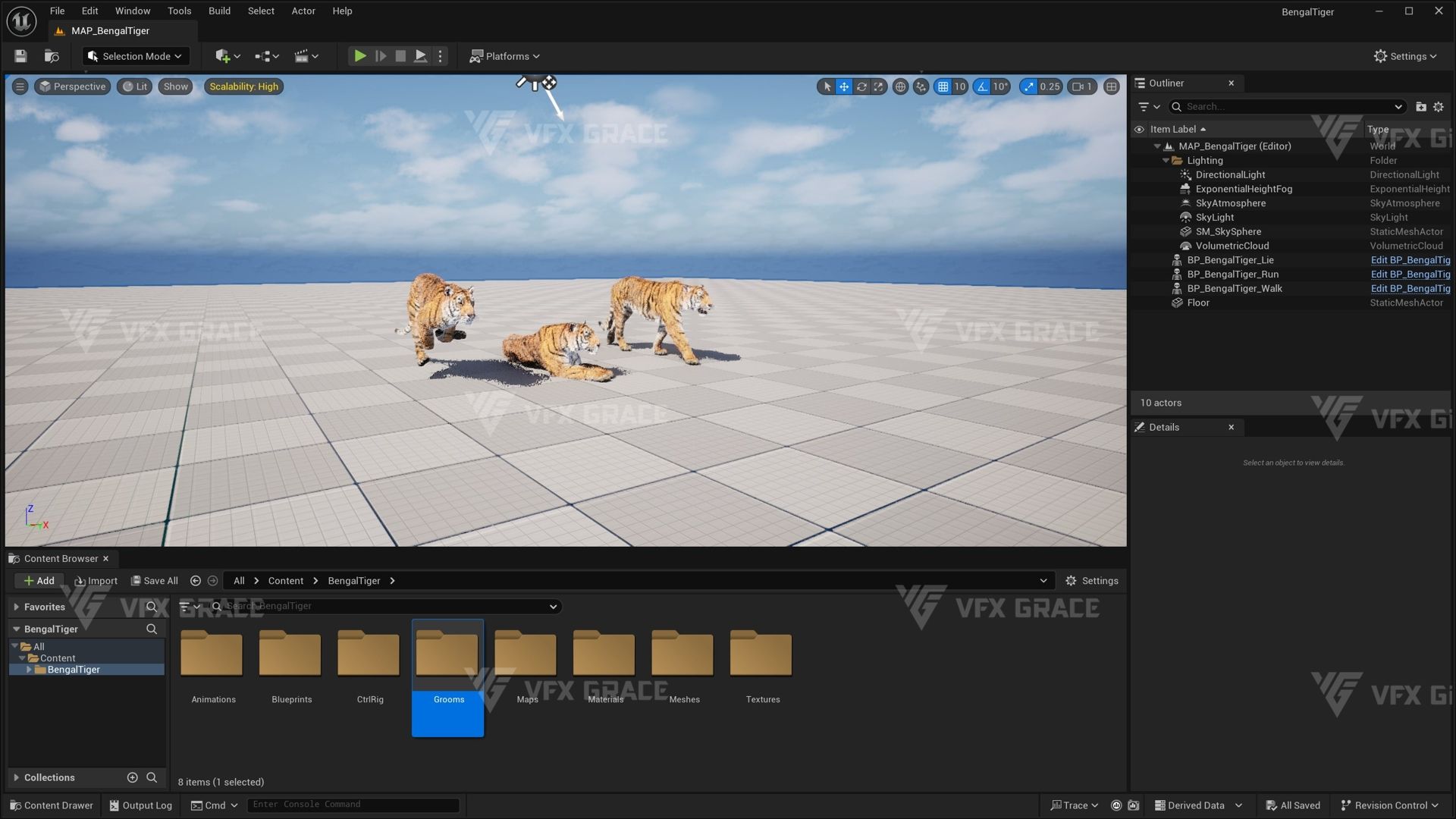Click the Import button in Content Browser
The image size is (1456, 819).
coord(96,581)
